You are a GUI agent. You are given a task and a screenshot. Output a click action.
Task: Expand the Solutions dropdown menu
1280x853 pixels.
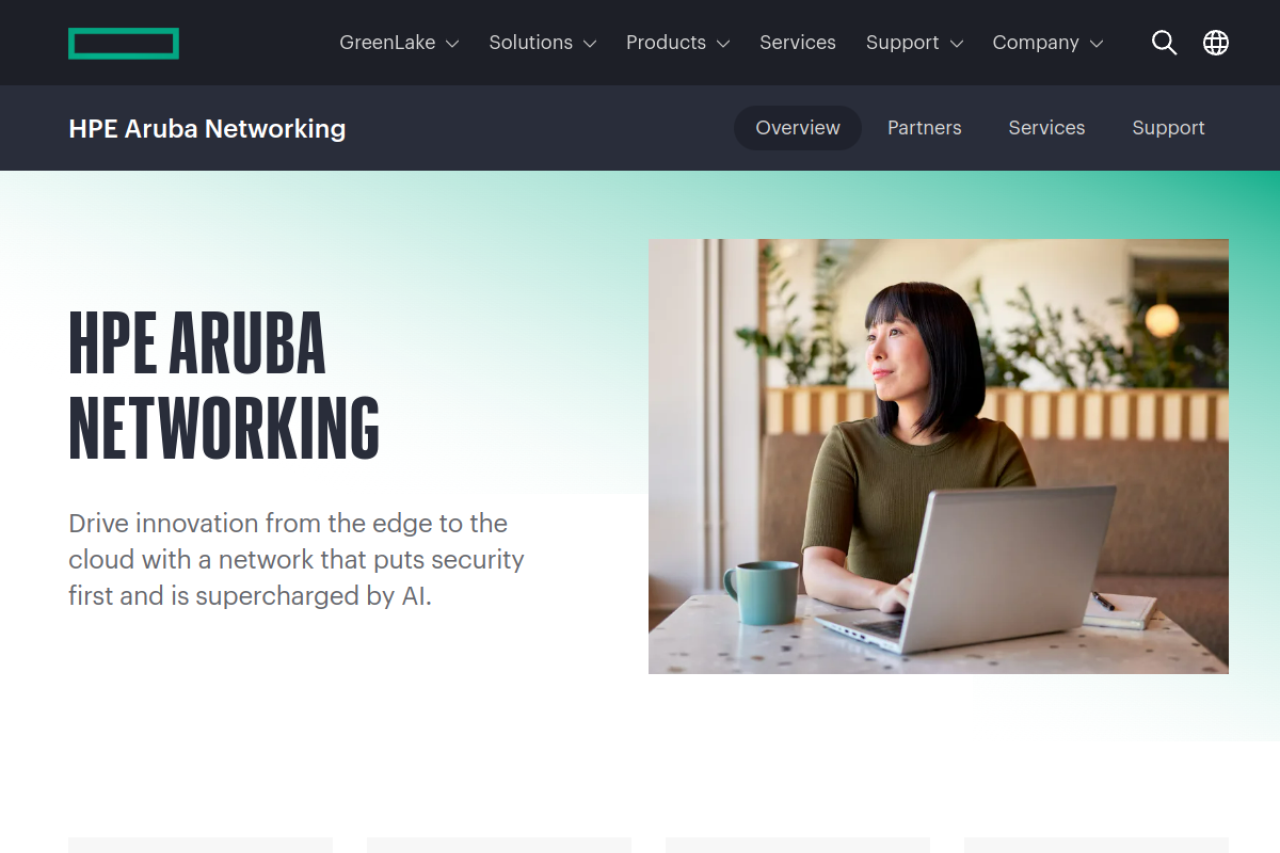coord(542,43)
